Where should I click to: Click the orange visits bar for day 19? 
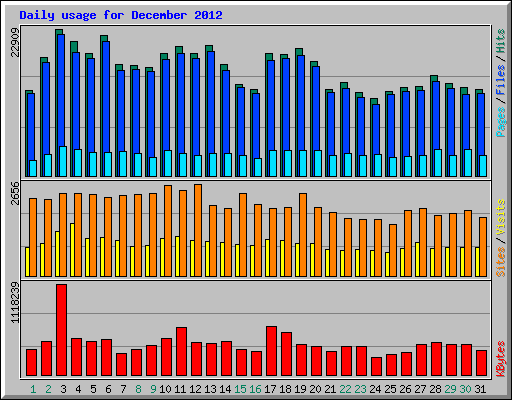click(303, 235)
